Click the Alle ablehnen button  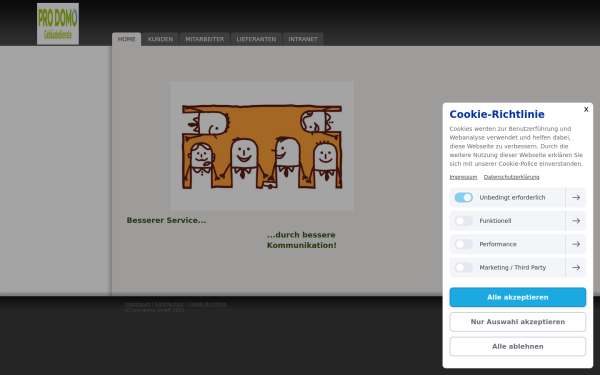click(518, 346)
